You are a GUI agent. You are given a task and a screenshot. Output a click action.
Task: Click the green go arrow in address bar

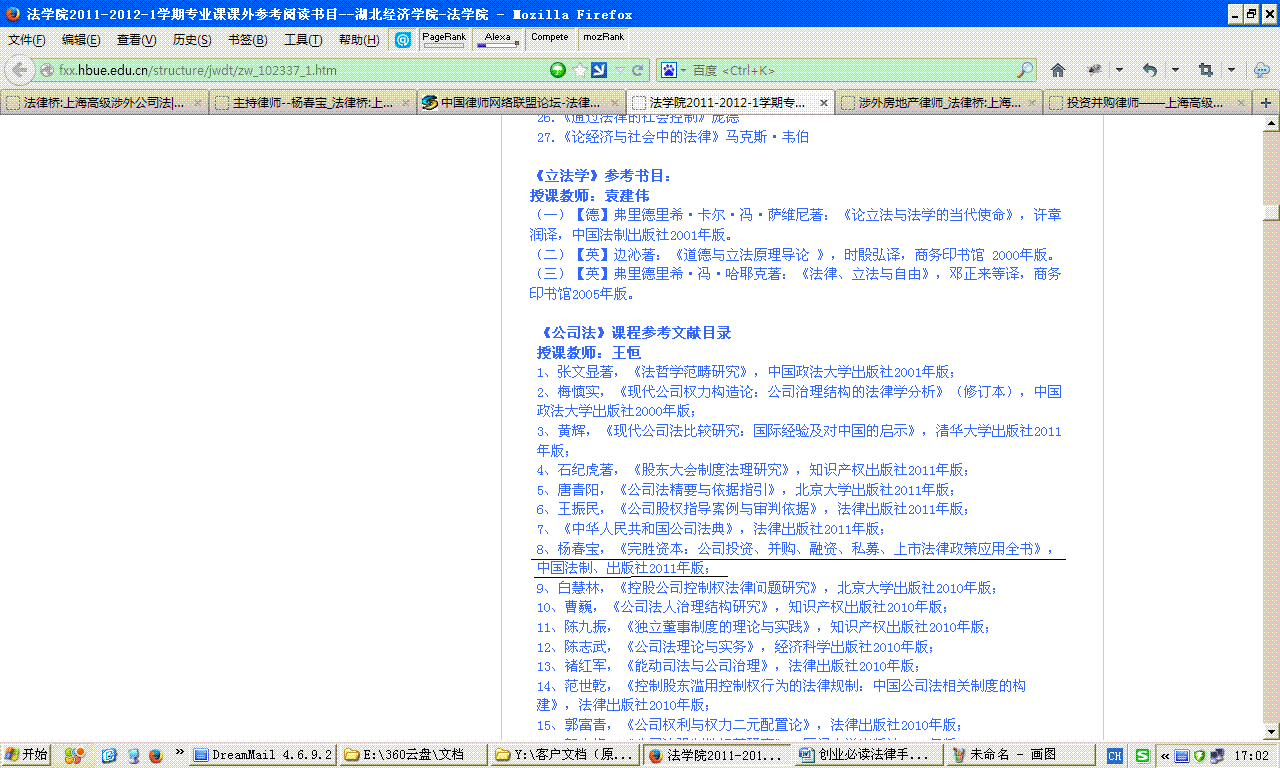[x=558, y=70]
